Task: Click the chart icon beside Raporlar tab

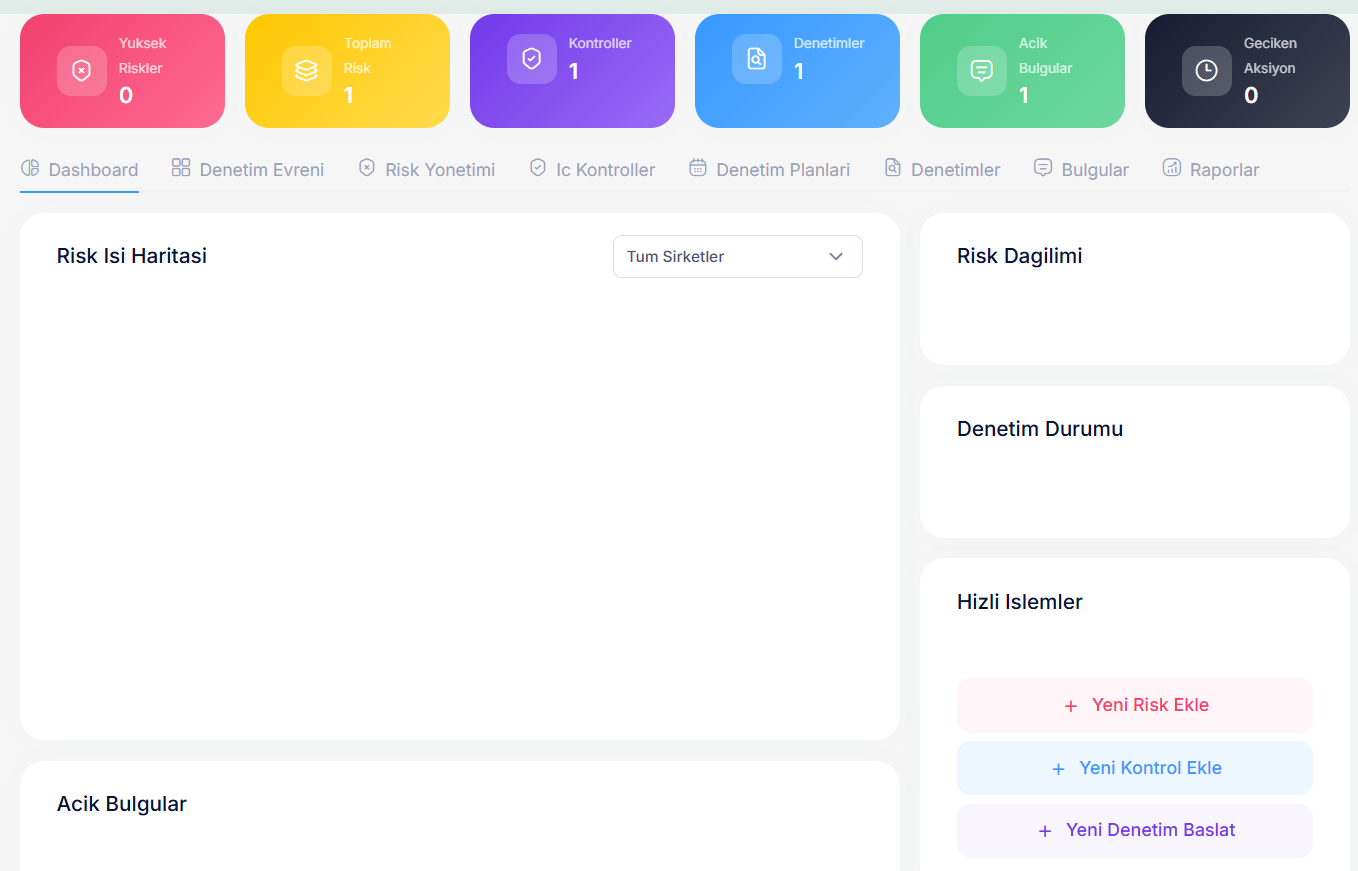Action: (x=1171, y=168)
